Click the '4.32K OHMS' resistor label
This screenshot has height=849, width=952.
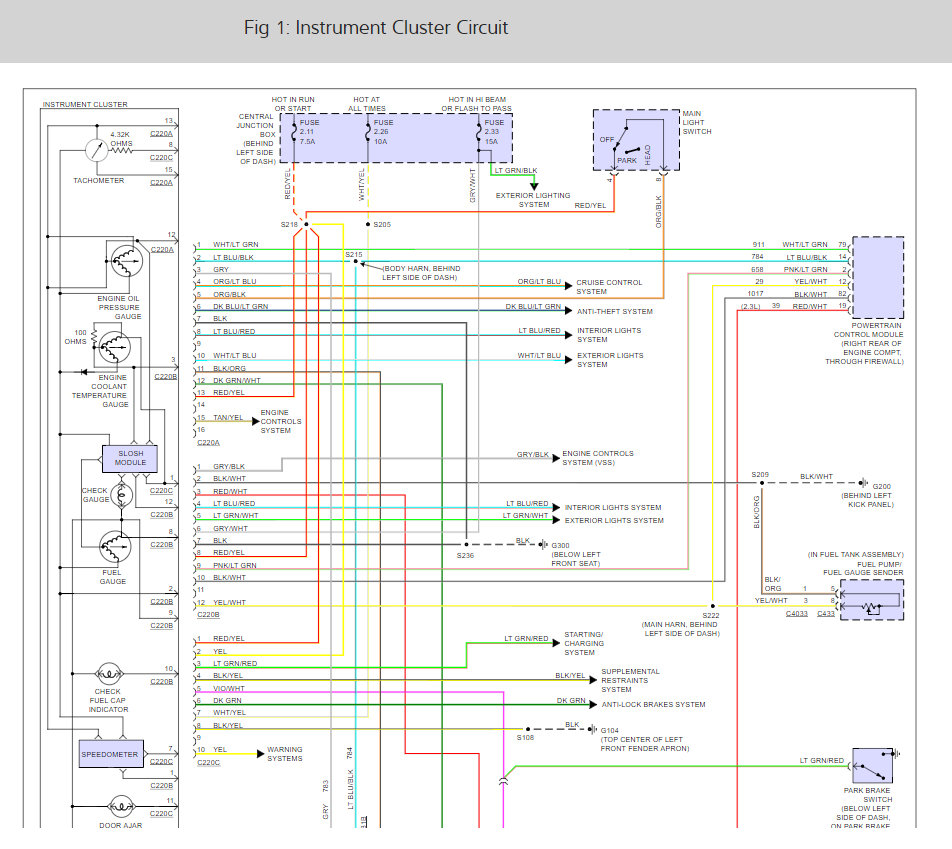click(121, 139)
